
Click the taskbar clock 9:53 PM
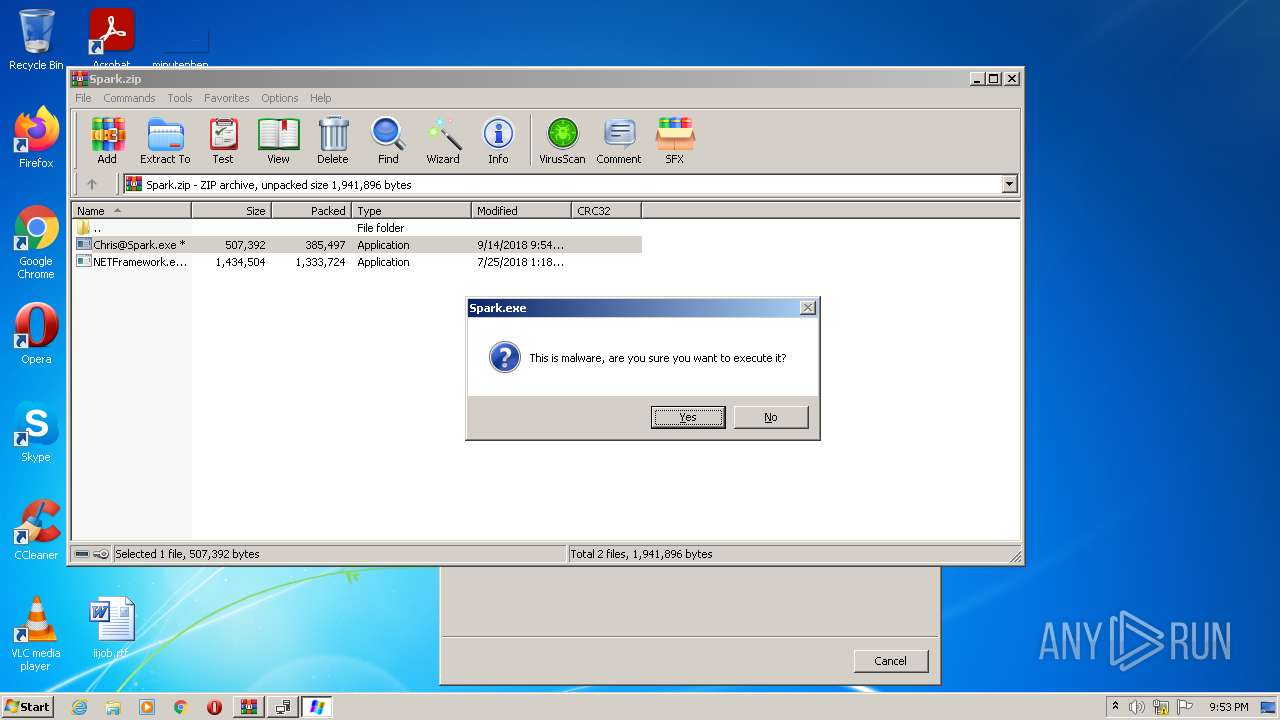tap(1228, 707)
